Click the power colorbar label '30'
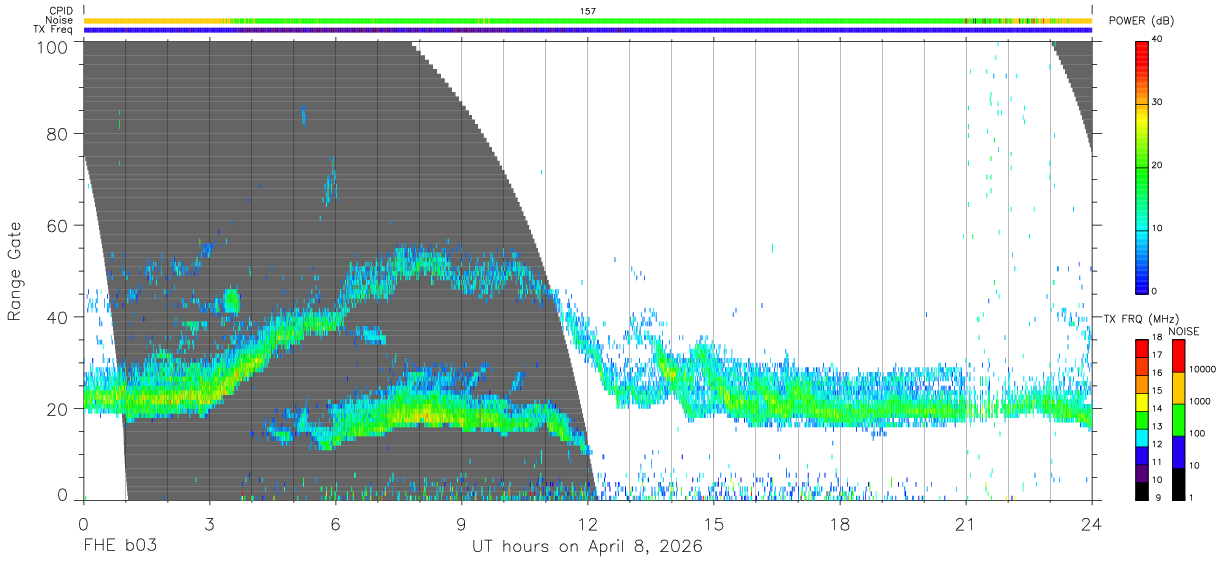Viewport: 1228px width, 567px height. click(x=1157, y=102)
